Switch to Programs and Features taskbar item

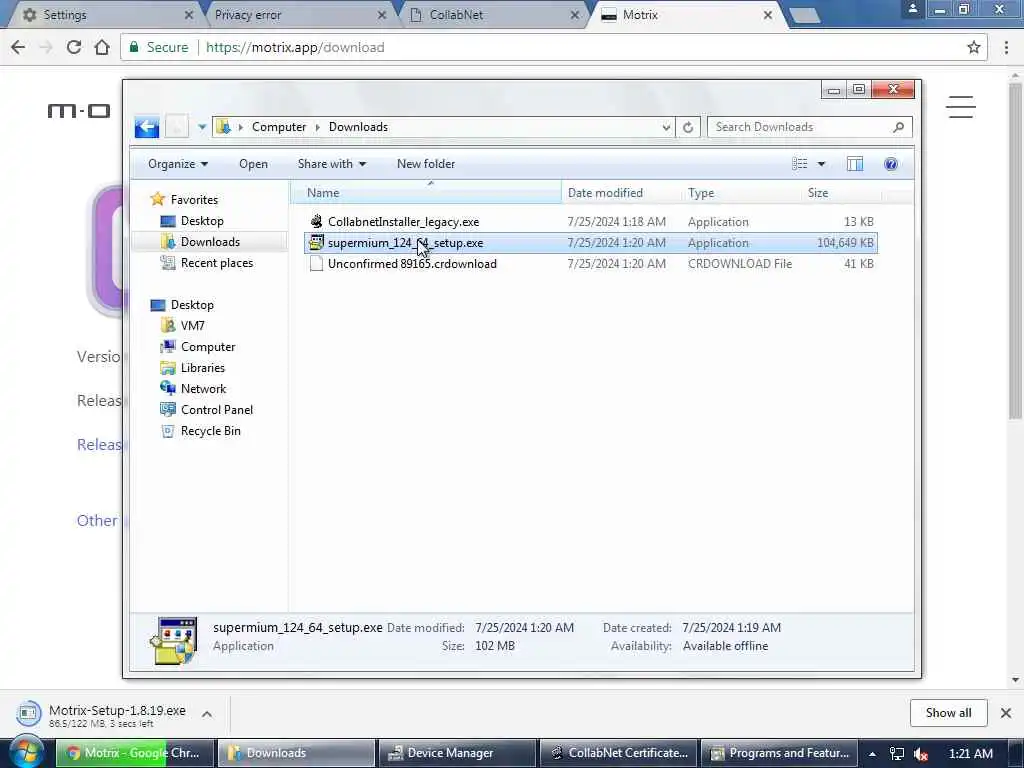tap(780, 753)
